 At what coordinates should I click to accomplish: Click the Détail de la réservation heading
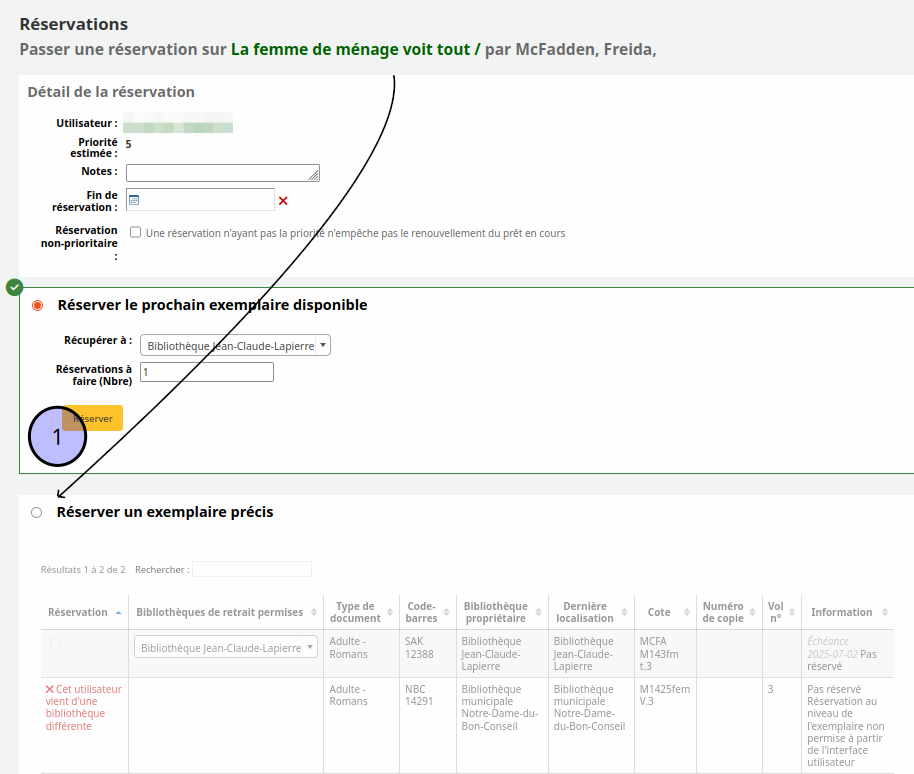(x=111, y=92)
